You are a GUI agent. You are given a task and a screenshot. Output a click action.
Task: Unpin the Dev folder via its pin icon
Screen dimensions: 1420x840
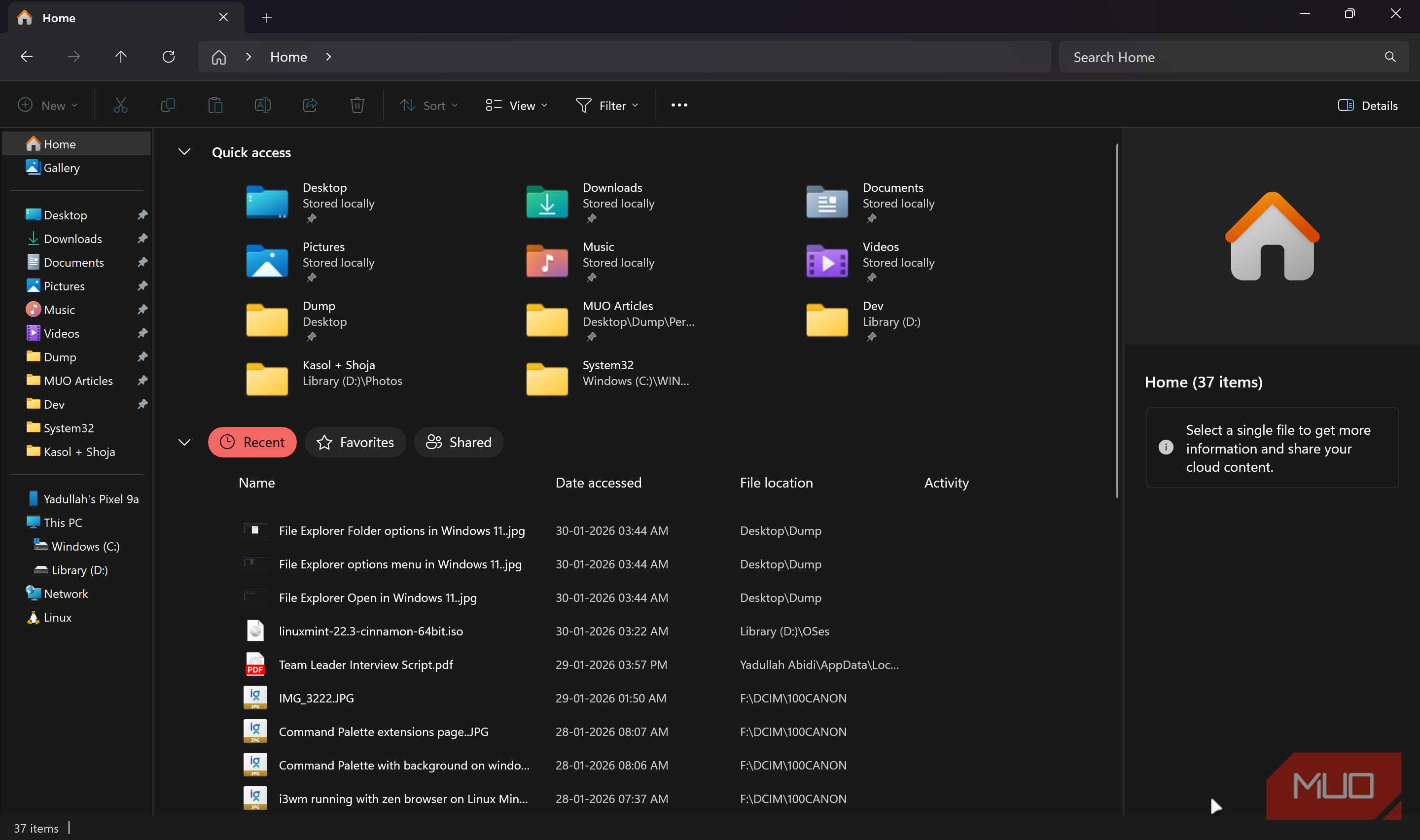click(x=142, y=404)
